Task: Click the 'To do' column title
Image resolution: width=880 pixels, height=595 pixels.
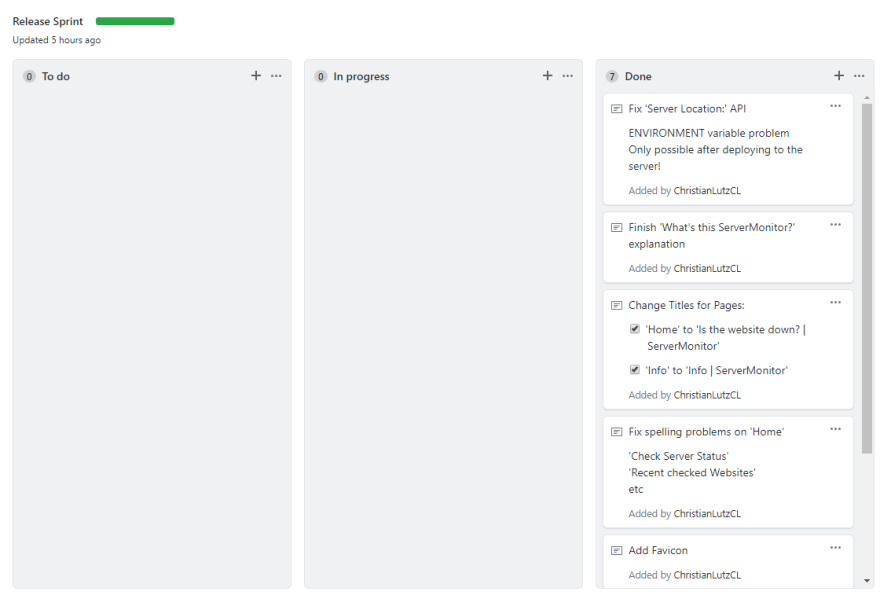Action: pyautogui.click(x=56, y=76)
